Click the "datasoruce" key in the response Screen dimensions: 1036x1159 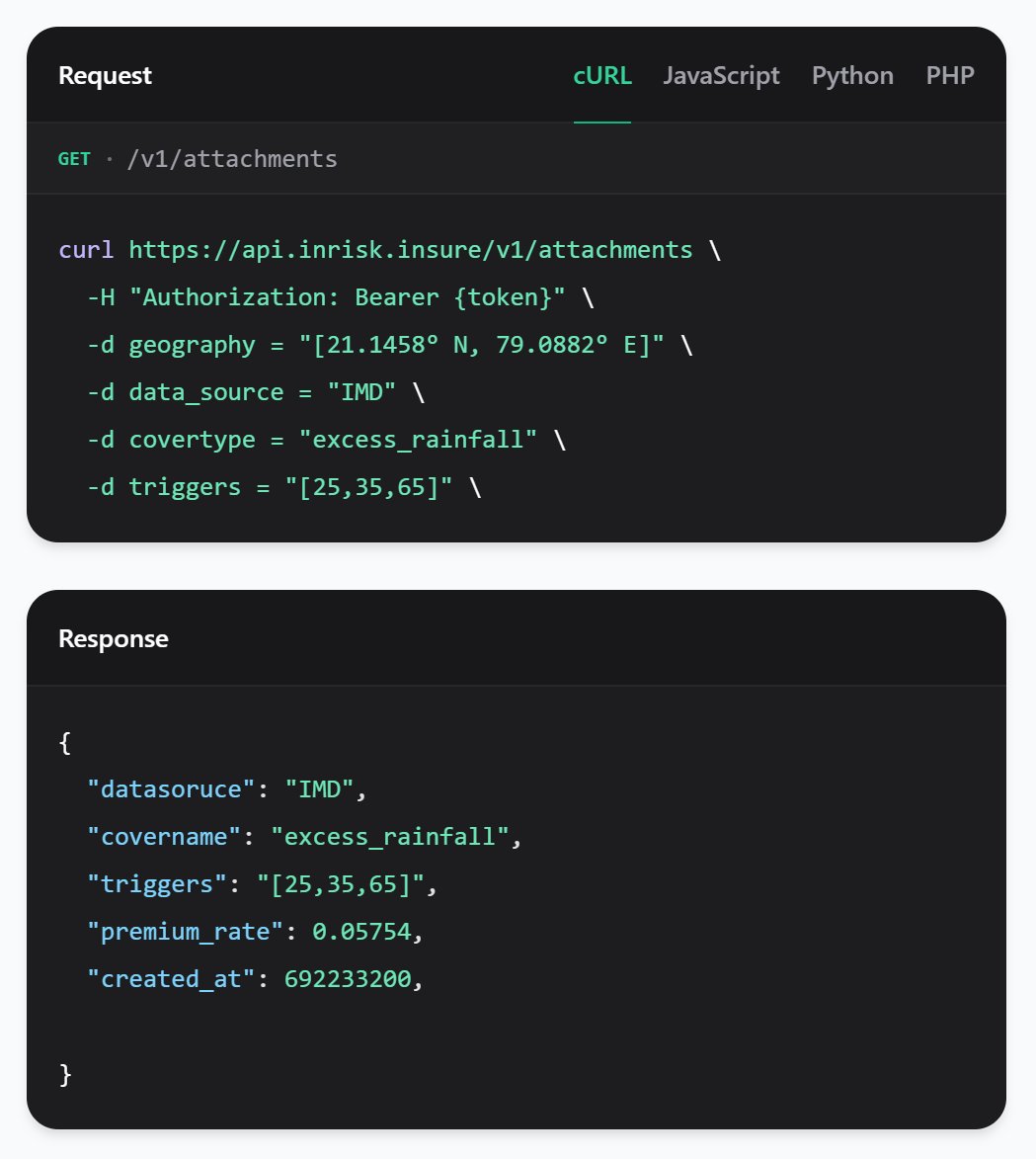pyautogui.click(x=172, y=789)
